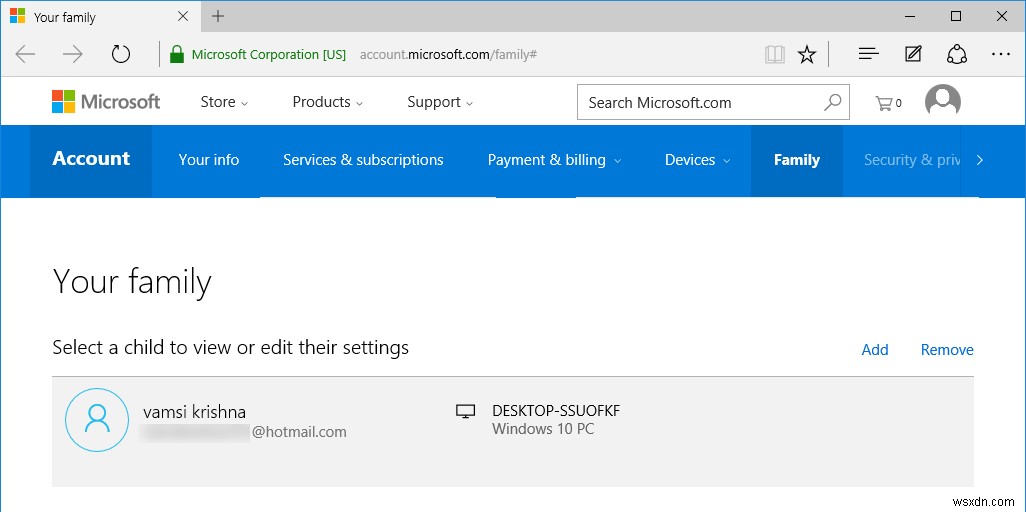Image resolution: width=1026 pixels, height=512 pixels.
Task: Click the account profile avatar
Action: click(943, 101)
